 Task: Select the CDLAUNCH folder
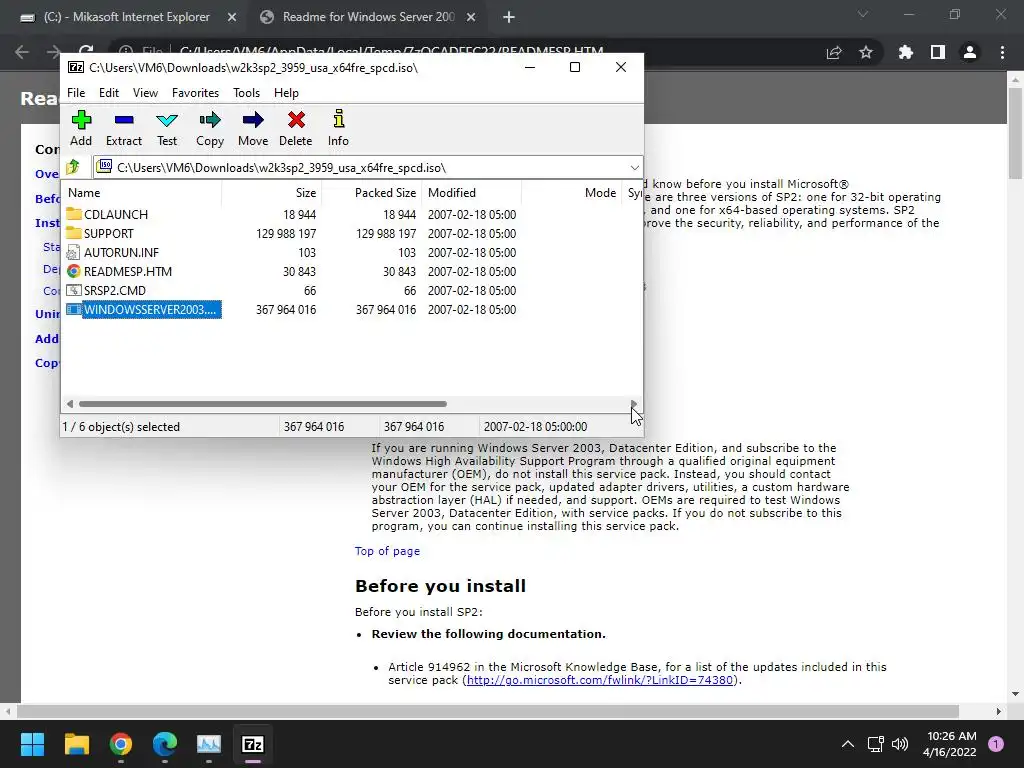click(107, 214)
